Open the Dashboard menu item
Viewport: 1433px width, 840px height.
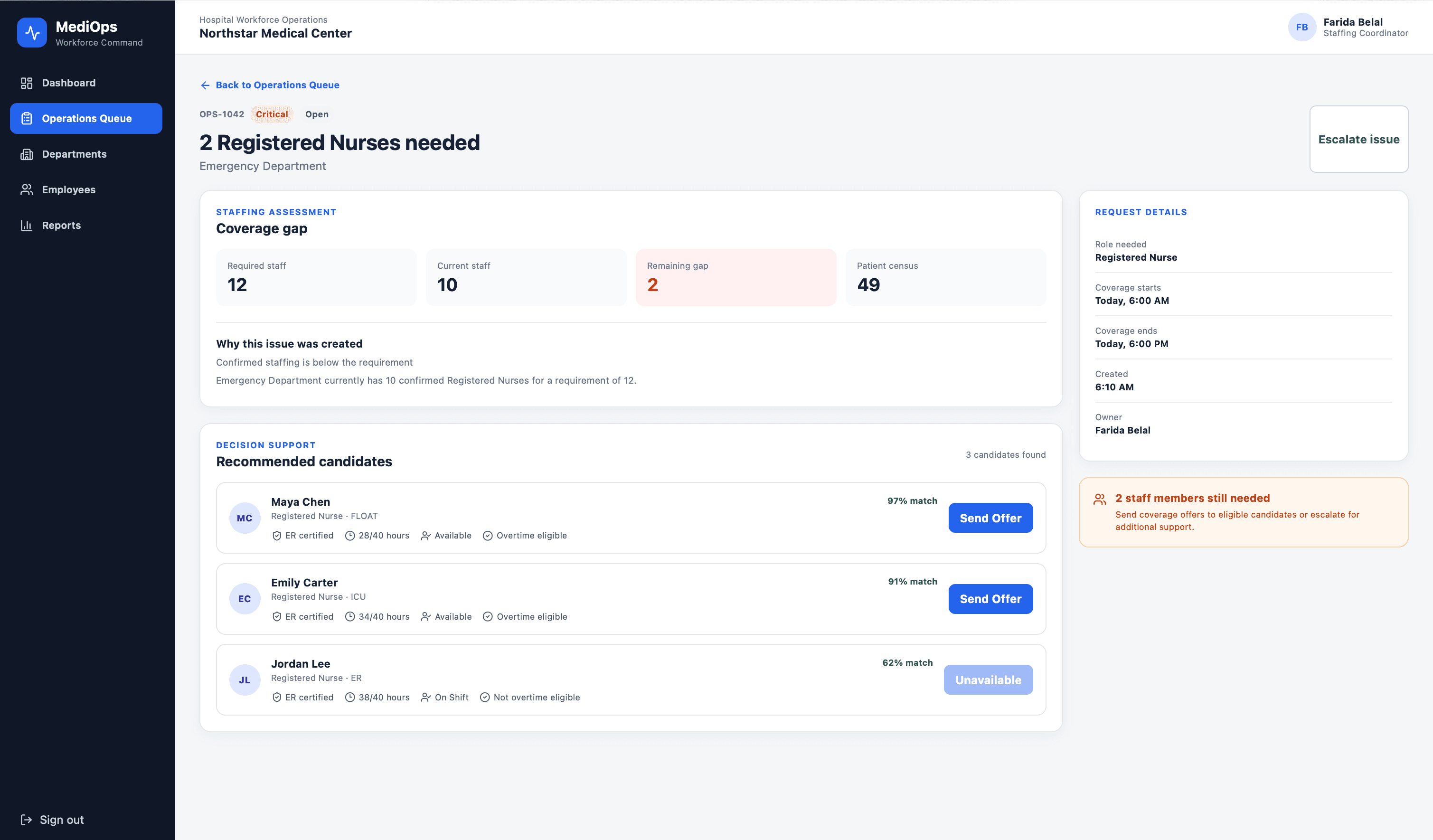(86, 83)
